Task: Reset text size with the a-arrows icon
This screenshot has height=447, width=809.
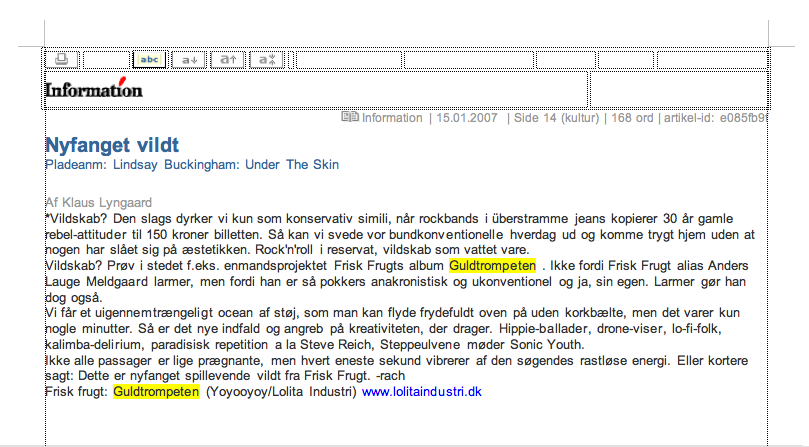Action: [x=267, y=60]
